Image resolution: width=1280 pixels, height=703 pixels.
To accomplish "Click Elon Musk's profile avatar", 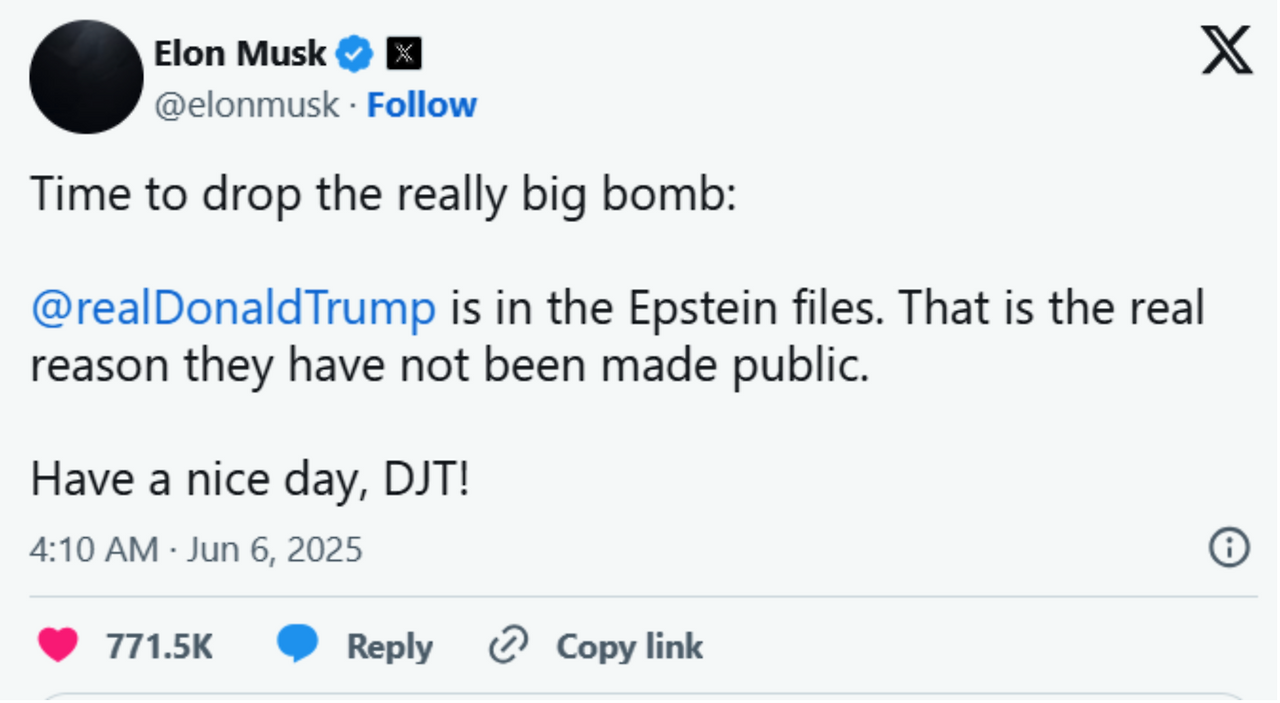I will point(86,77).
